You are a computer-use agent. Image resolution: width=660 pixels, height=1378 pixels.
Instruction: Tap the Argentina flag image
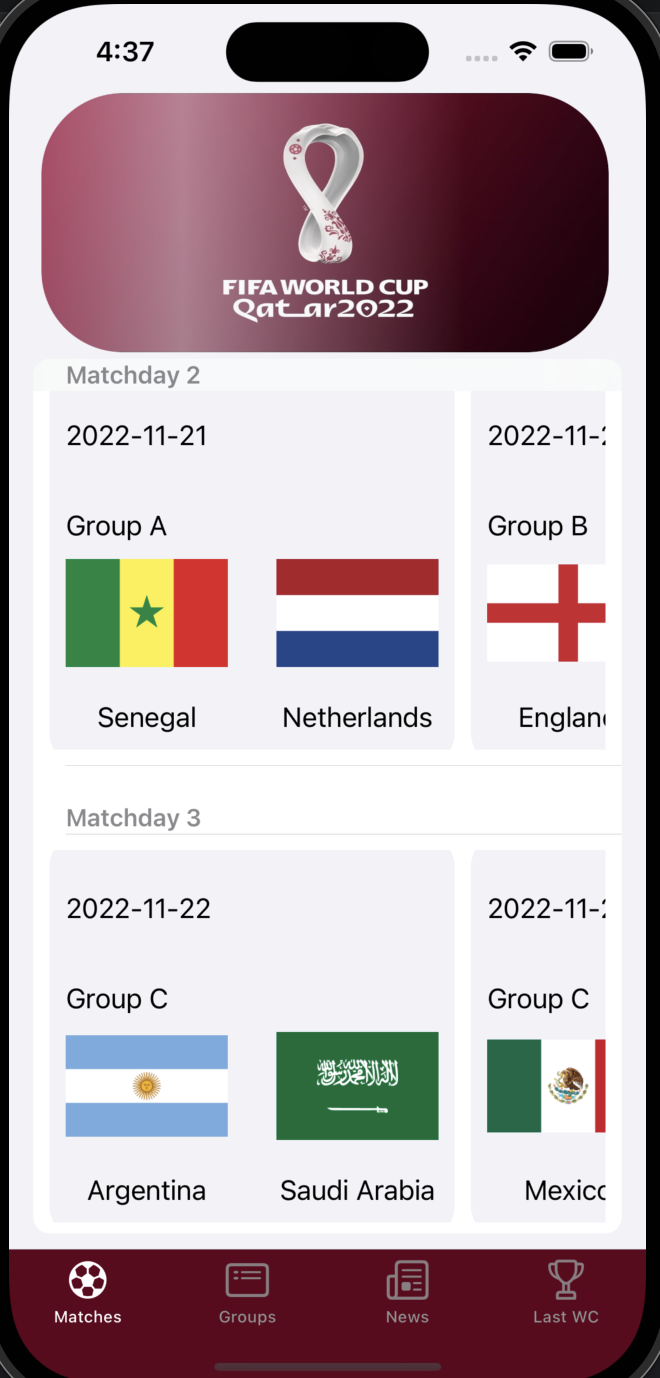[146, 1086]
